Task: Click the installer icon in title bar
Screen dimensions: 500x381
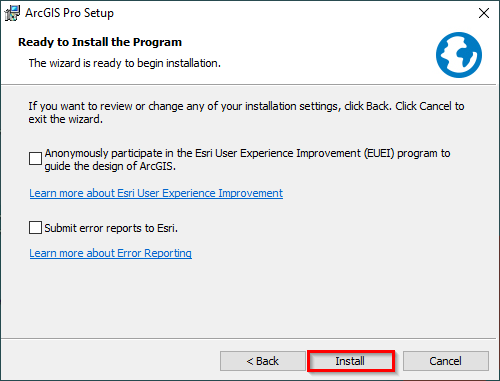Action: point(12,13)
